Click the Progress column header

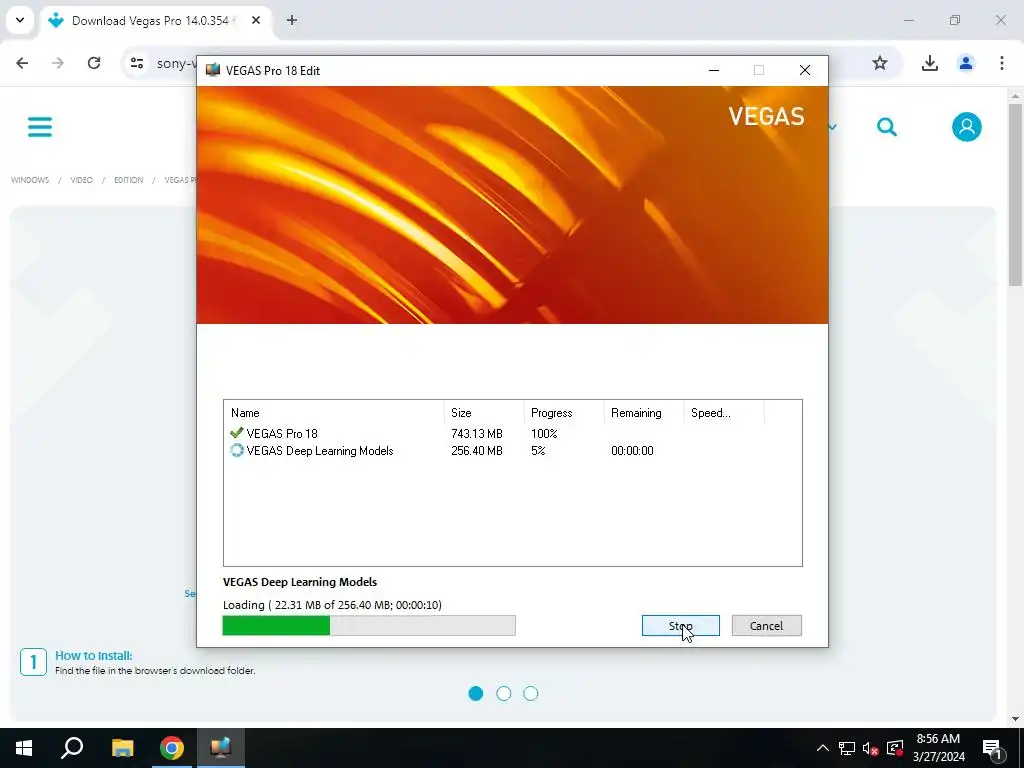[x=564, y=413]
